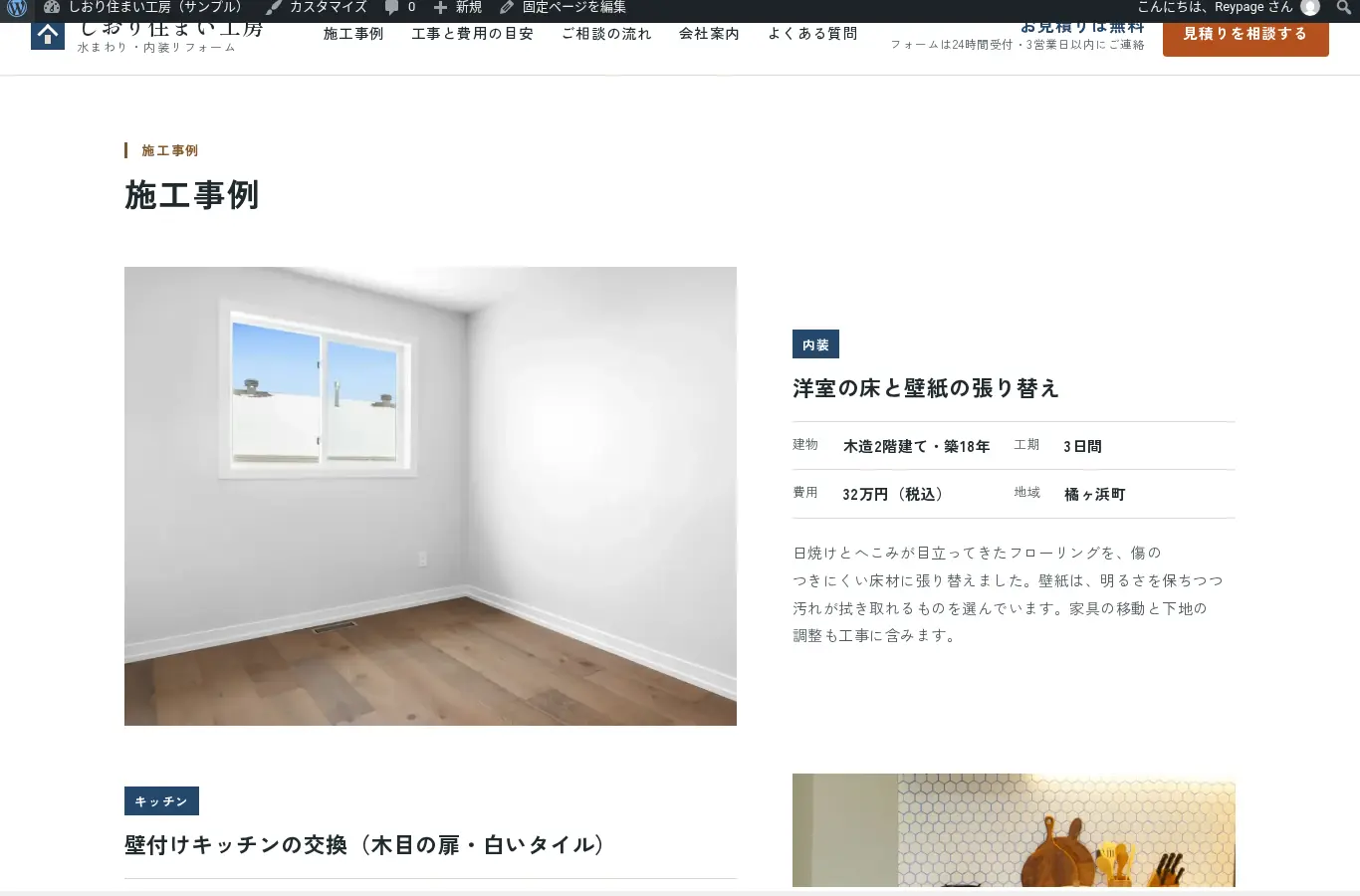Image resolution: width=1360 pixels, height=896 pixels.
Task: Go to ご相談の流れ page
Action: click(606, 34)
